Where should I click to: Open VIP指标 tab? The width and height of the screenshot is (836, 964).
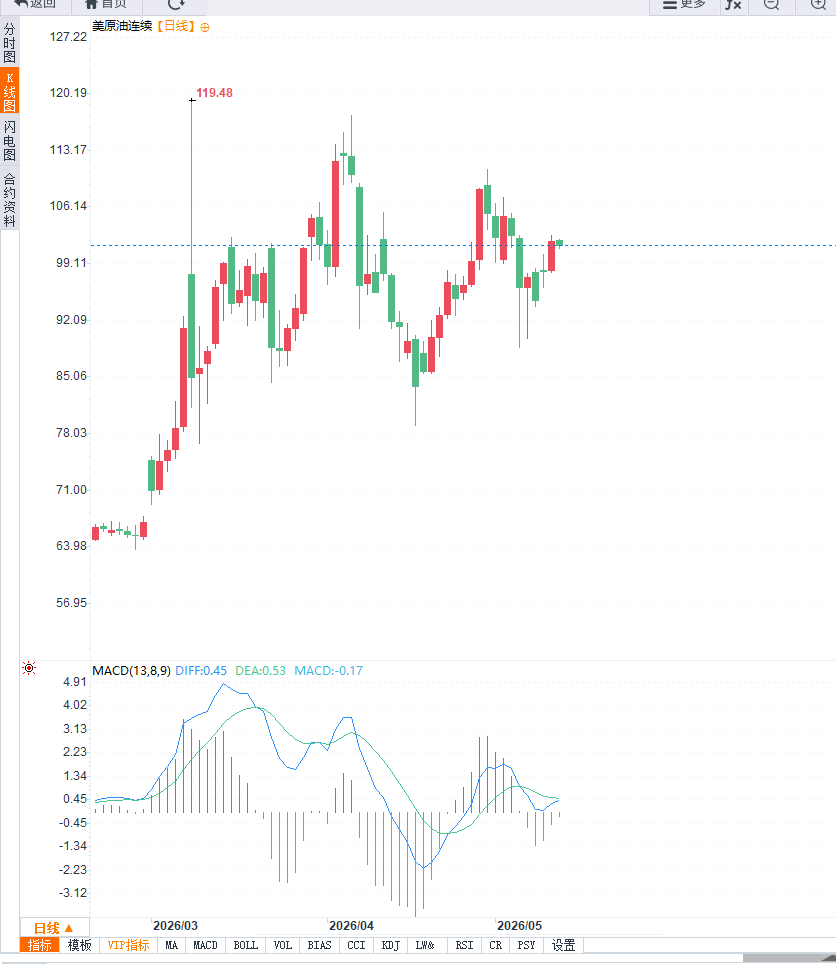tap(128, 946)
